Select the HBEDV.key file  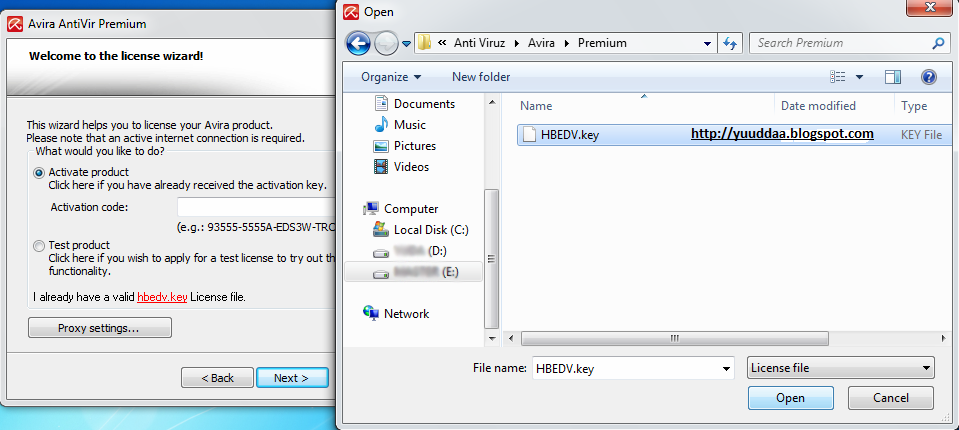tap(734, 135)
